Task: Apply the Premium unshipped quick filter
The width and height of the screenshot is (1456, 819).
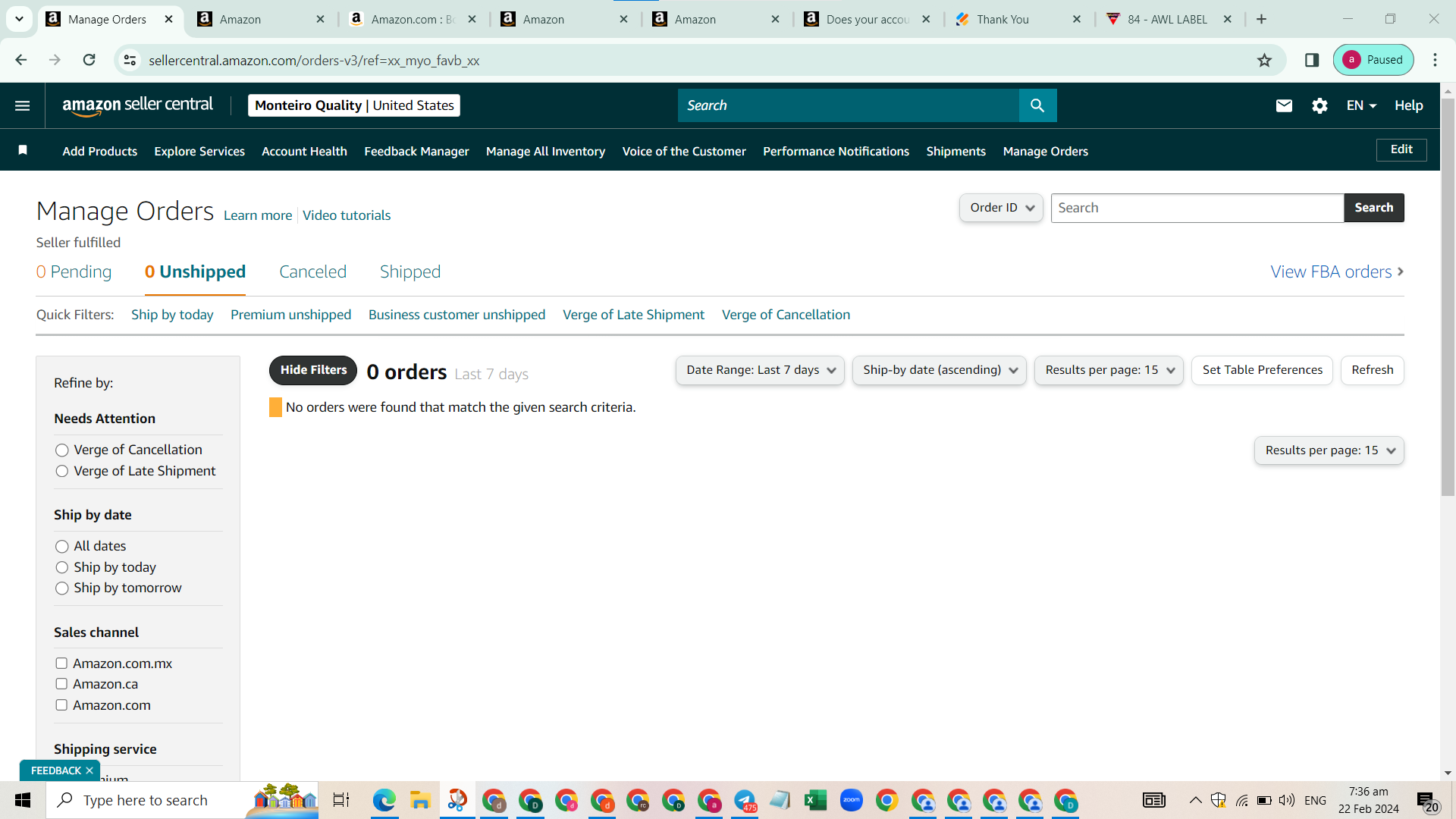Action: [x=290, y=315]
